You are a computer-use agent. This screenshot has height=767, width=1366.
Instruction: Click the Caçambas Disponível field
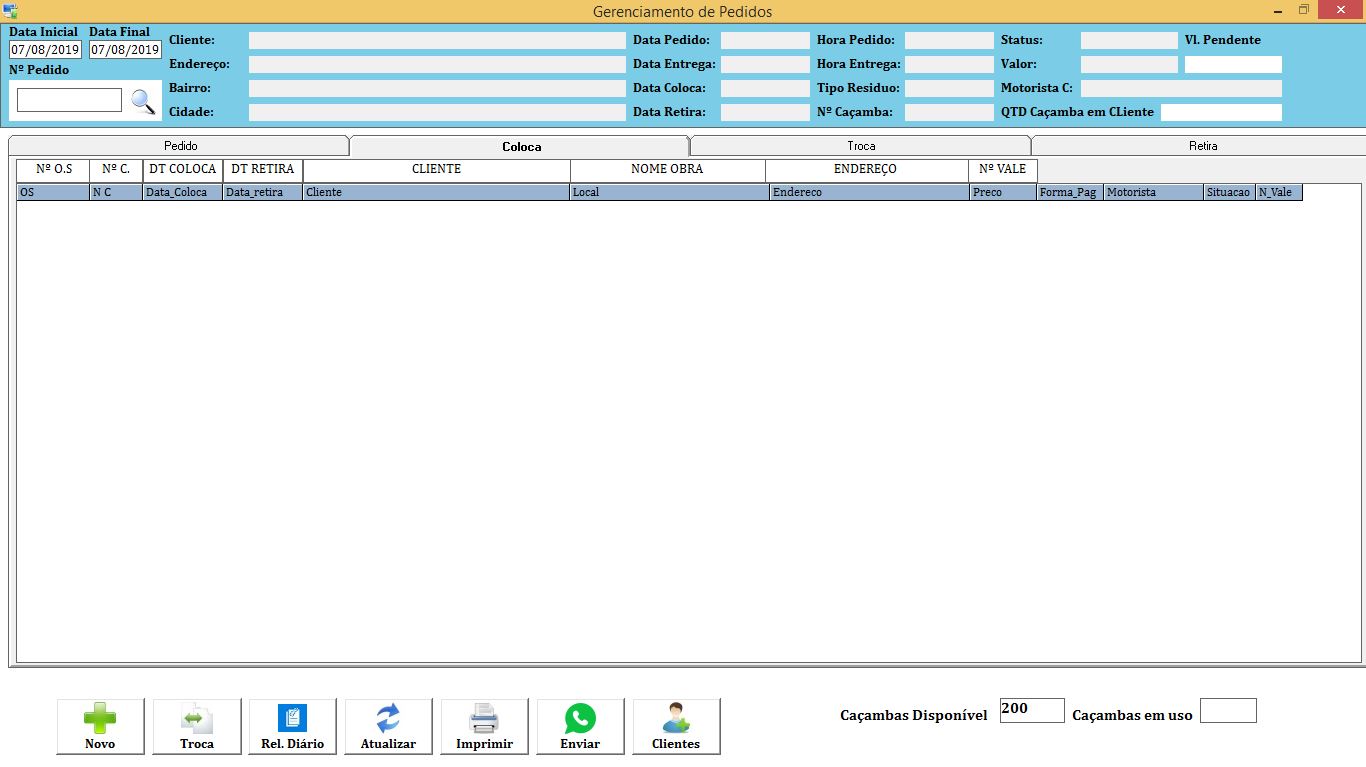1032,710
